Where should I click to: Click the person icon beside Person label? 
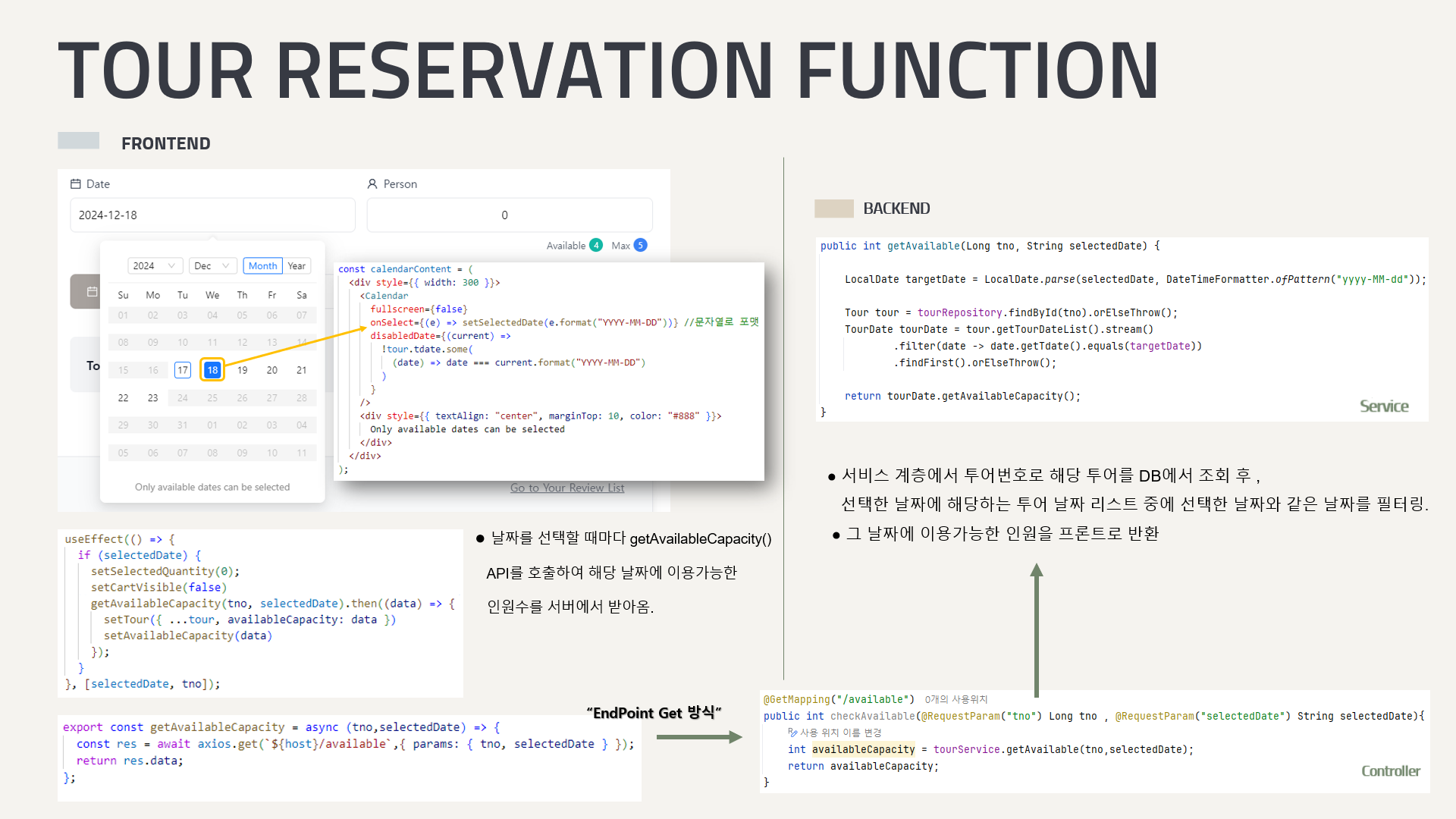372,184
